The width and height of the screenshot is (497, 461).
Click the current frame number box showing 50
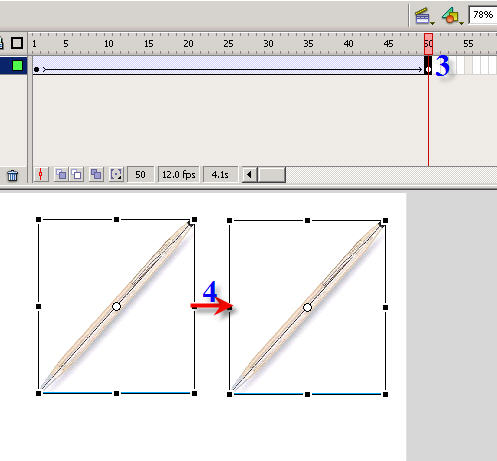click(x=140, y=174)
